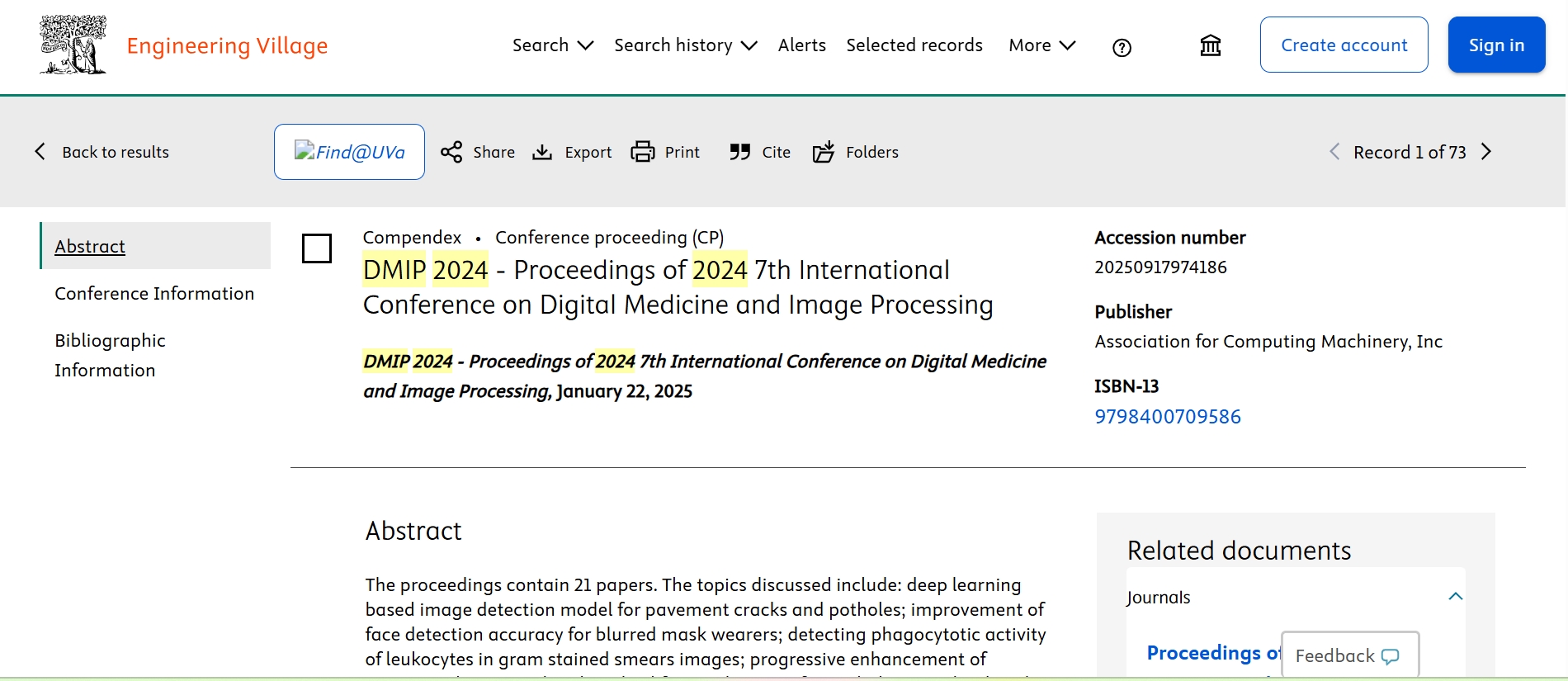Open Alerts in the top navigation
Screen dimensions: 1568x681
tap(801, 45)
